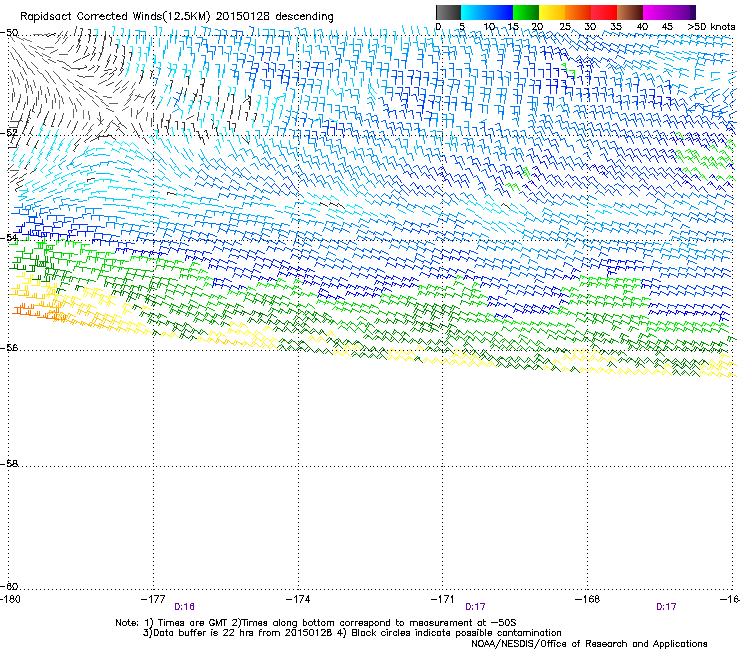Click the '-177' longitude axis label

[153, 599]
